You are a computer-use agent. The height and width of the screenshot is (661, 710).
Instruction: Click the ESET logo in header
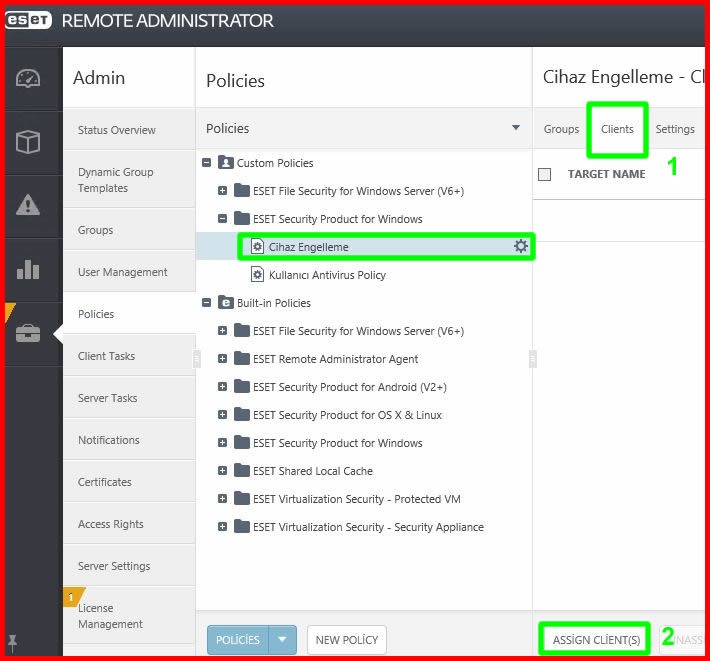pos(29,20)
